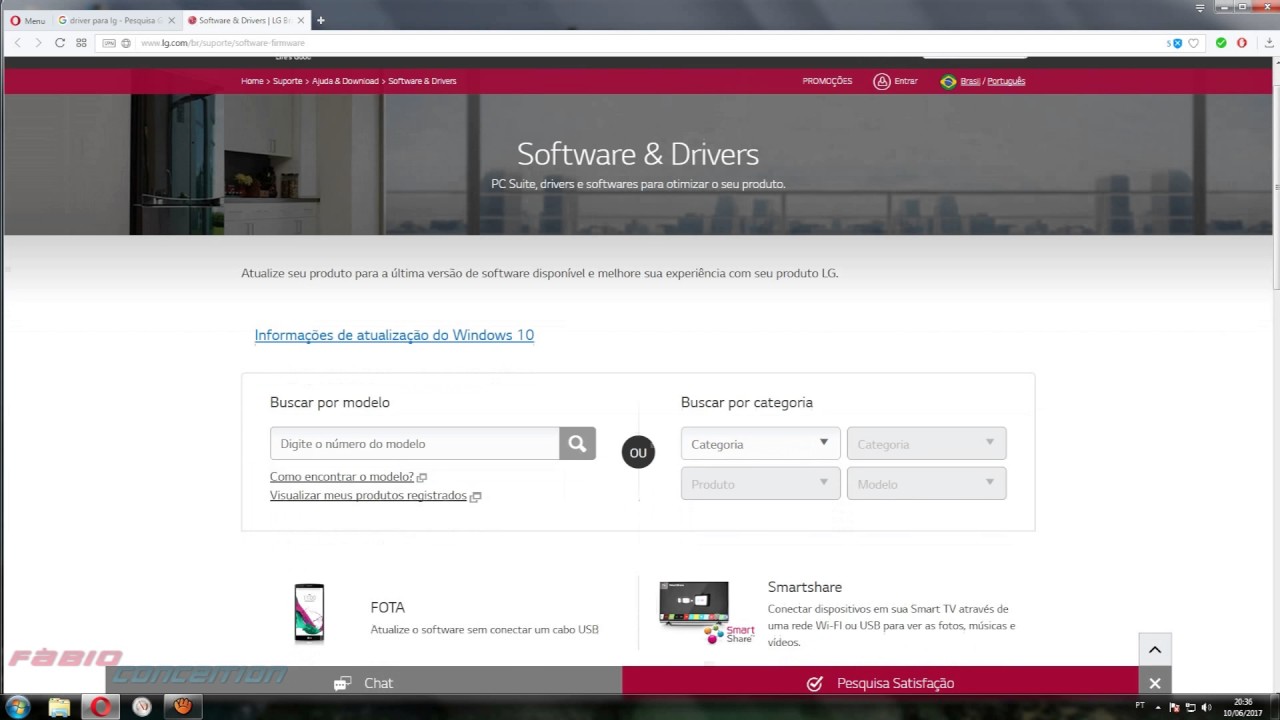Viewport: 1280px width, 720px height.
Task: Click the Entrar sign-in label
Action: 906,81
